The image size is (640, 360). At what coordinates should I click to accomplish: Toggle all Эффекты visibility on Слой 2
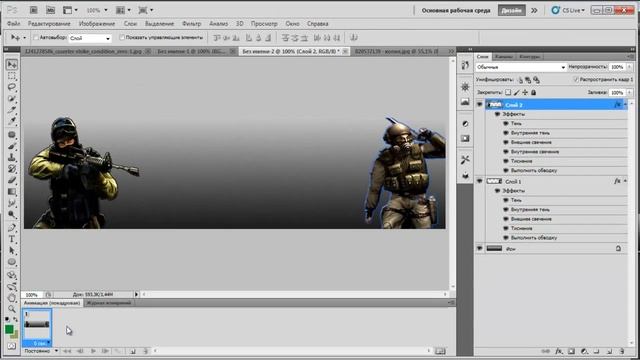[x=497, y=114]
